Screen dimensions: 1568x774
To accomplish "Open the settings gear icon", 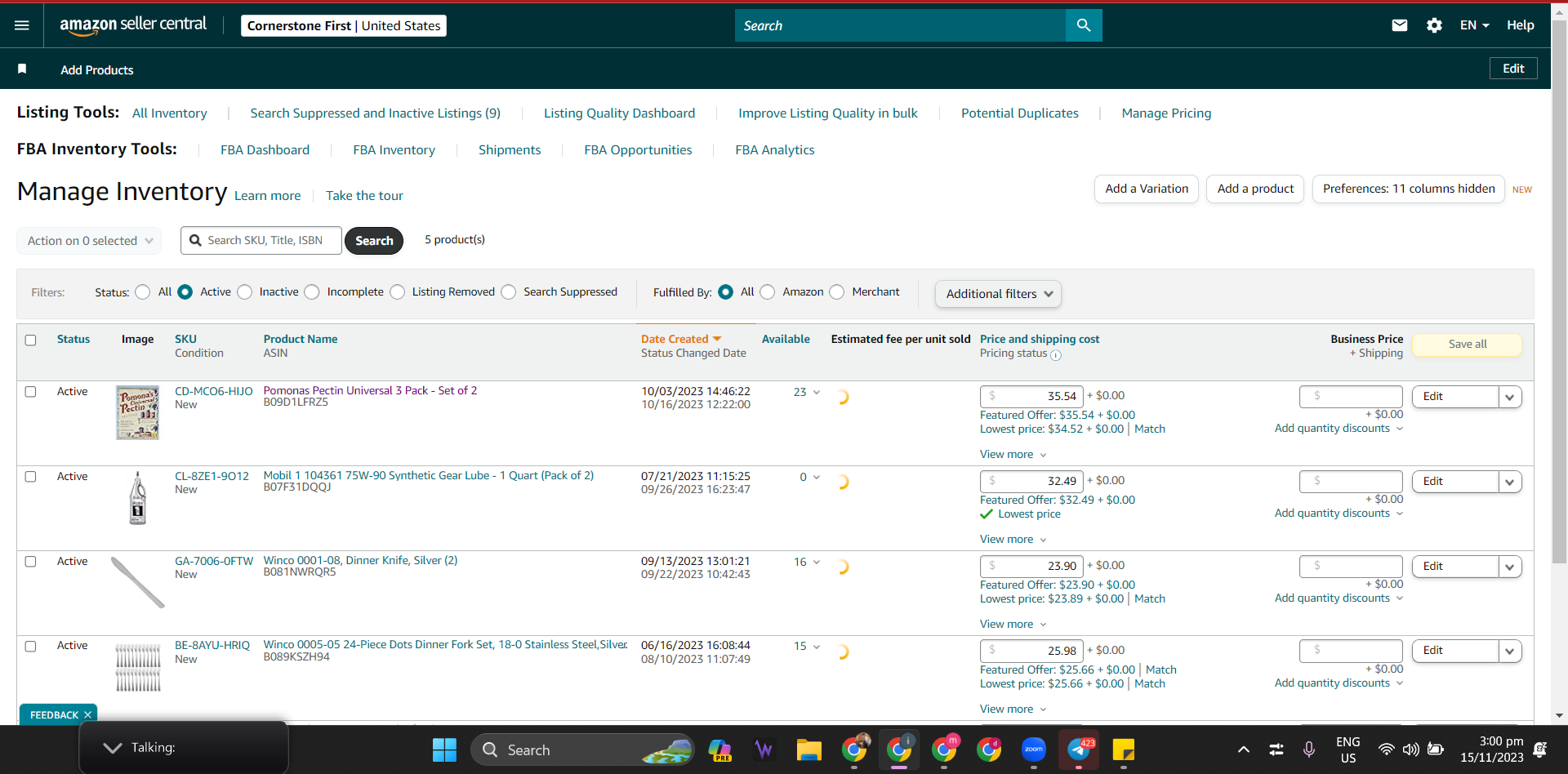I will 1434,25.
